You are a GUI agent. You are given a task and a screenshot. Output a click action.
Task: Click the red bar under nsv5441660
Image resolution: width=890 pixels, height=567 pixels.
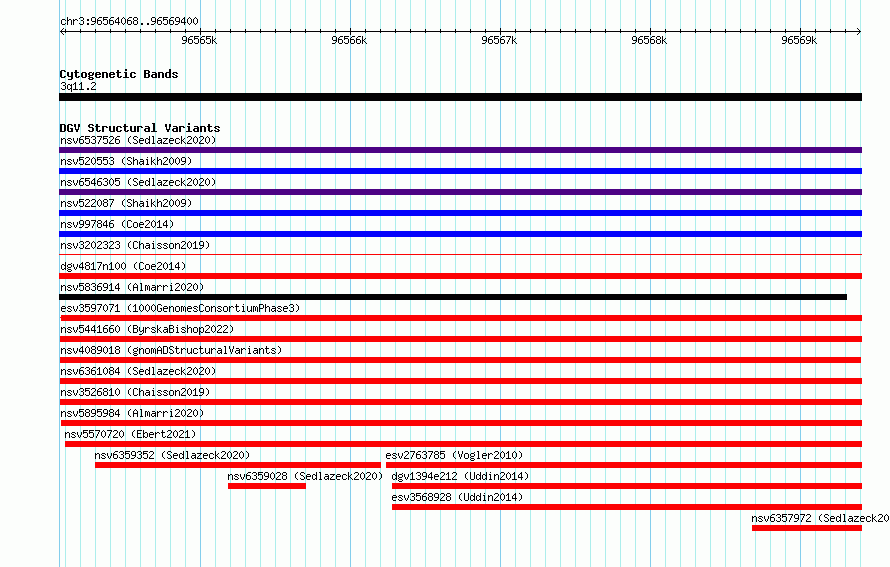point(460,339)
